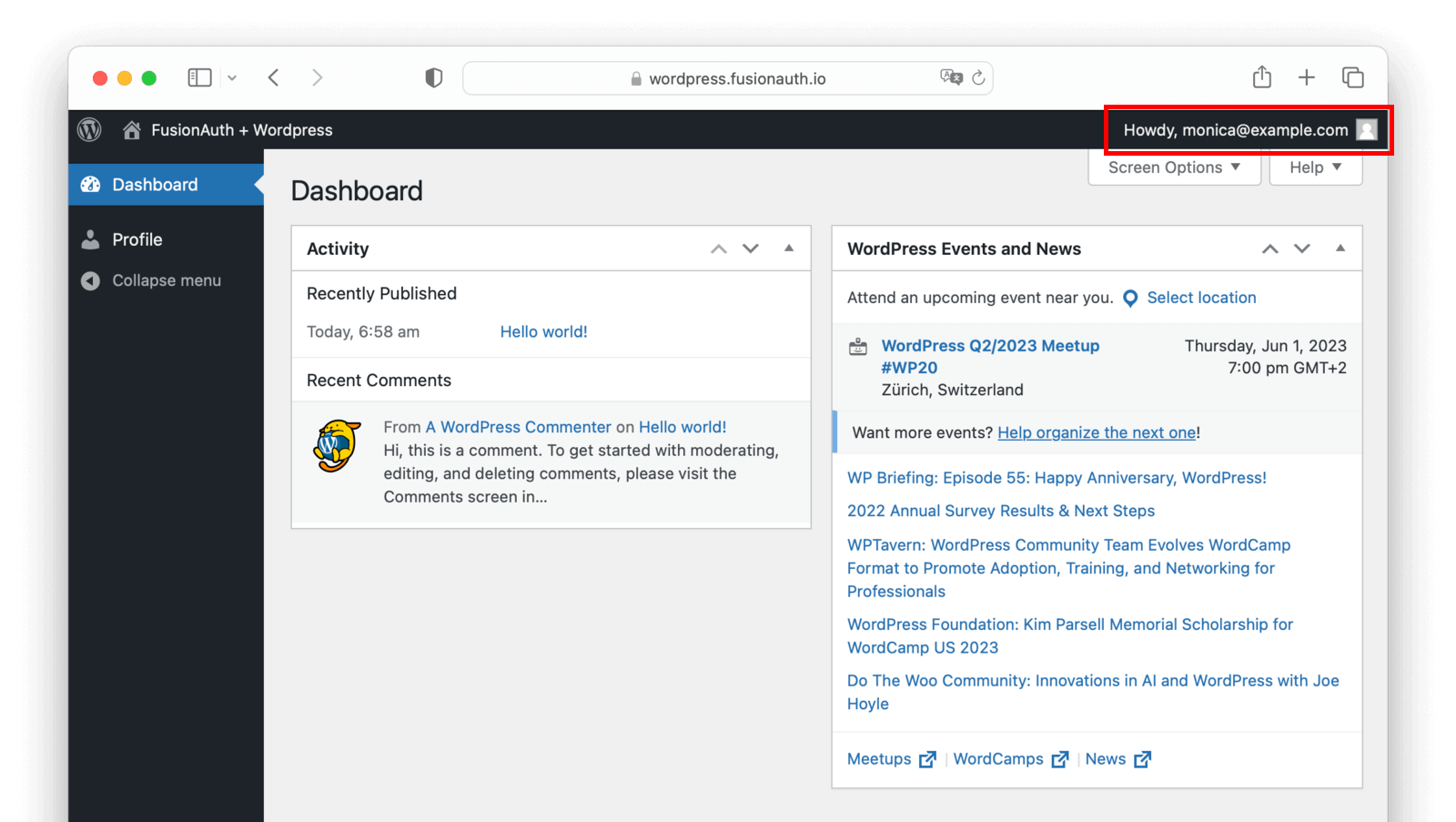1456x822 pixels.
Task: Toggle the WordPress Events and News panel
Action: click(1340, 248)
